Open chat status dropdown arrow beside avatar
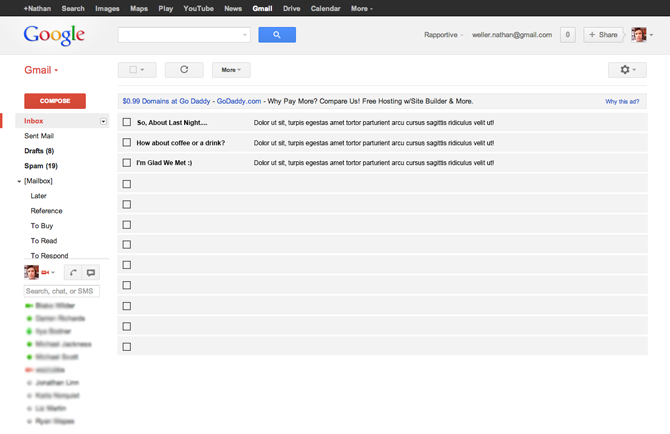 point(53,272)
